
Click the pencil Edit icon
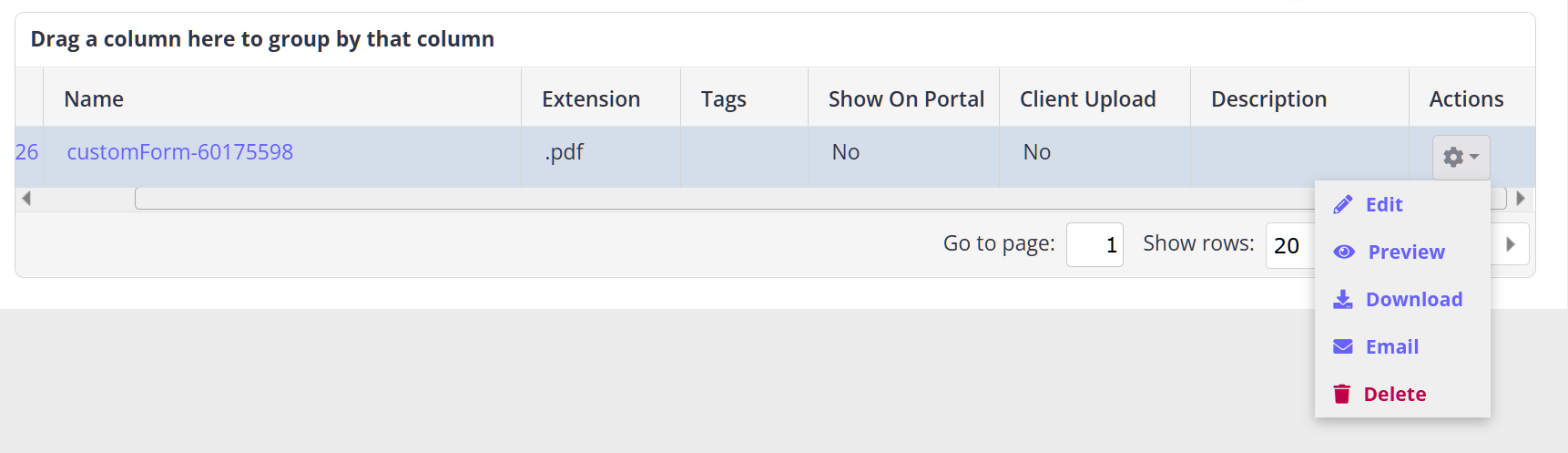[1342, 205]
